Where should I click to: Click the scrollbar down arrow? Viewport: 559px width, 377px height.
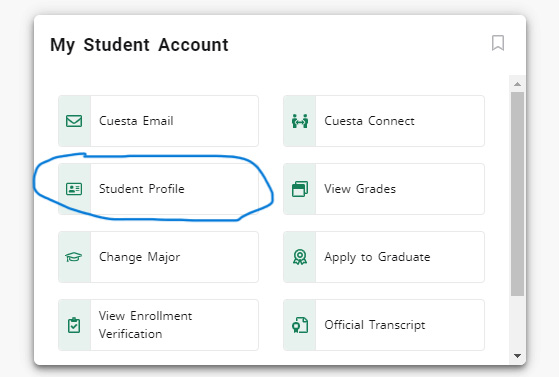(x=517, y=356)
